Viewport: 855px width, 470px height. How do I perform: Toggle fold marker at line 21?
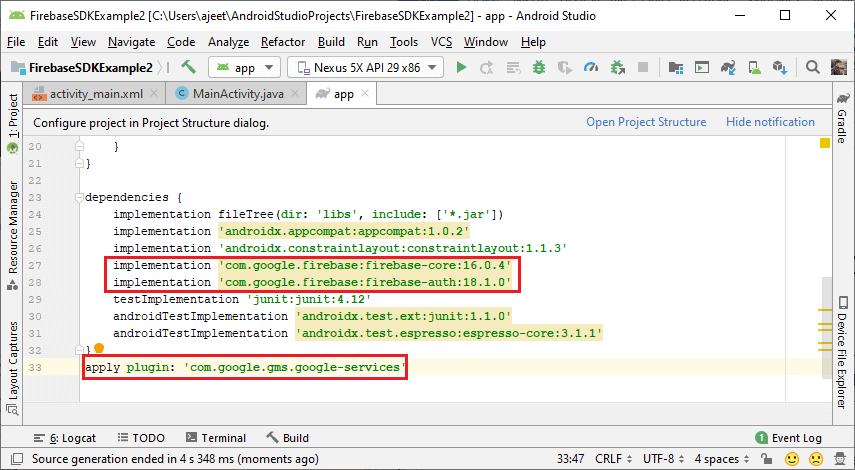click(x=80, y=163)
